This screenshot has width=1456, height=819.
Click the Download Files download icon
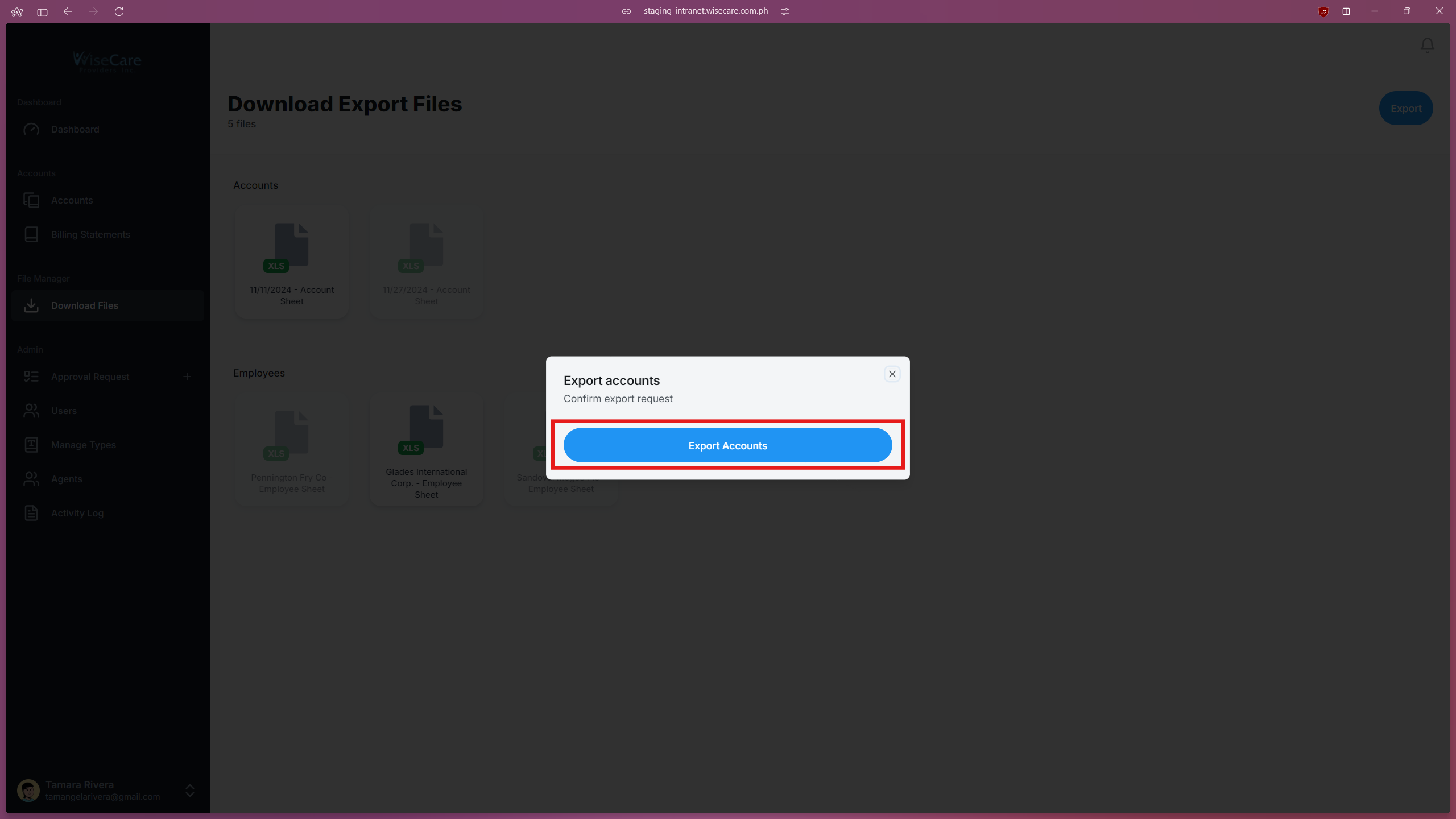point(31,305)
